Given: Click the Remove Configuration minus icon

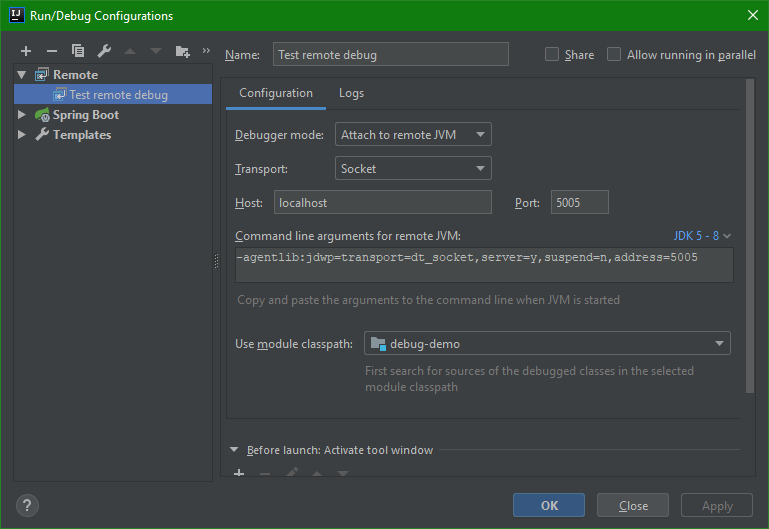Looking at the screenshot, I should (x=52, y=51).
